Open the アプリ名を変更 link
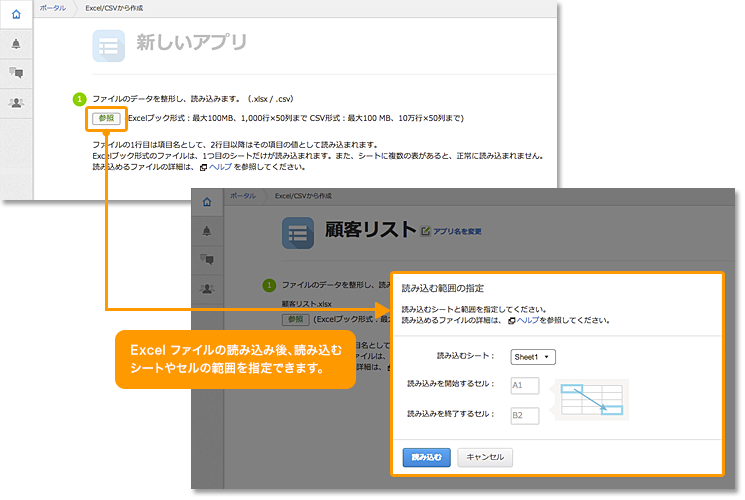Screen dimensions: 745x500 coord(457,231)
